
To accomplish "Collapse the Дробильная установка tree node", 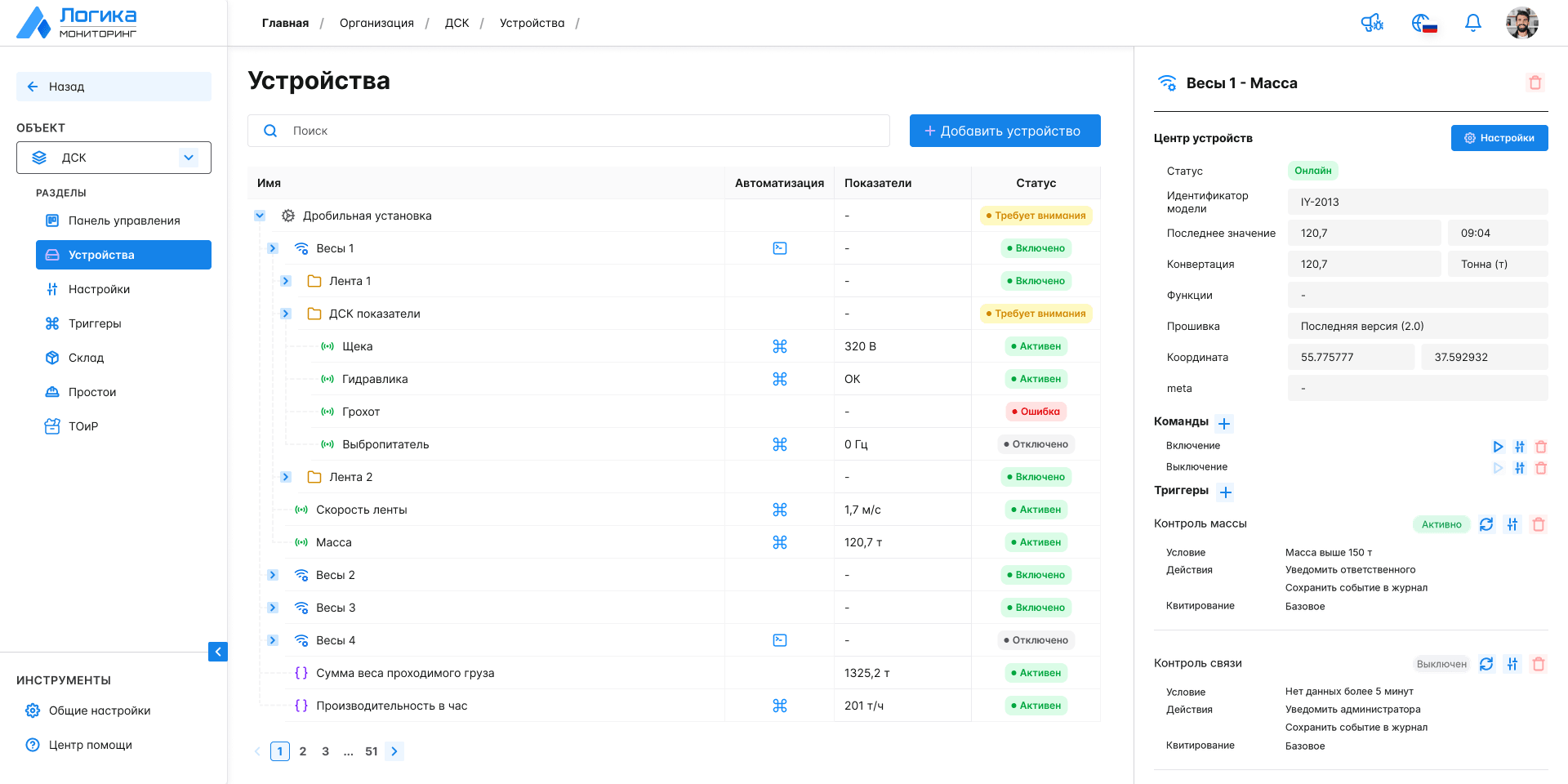I will tap(260, 216).
